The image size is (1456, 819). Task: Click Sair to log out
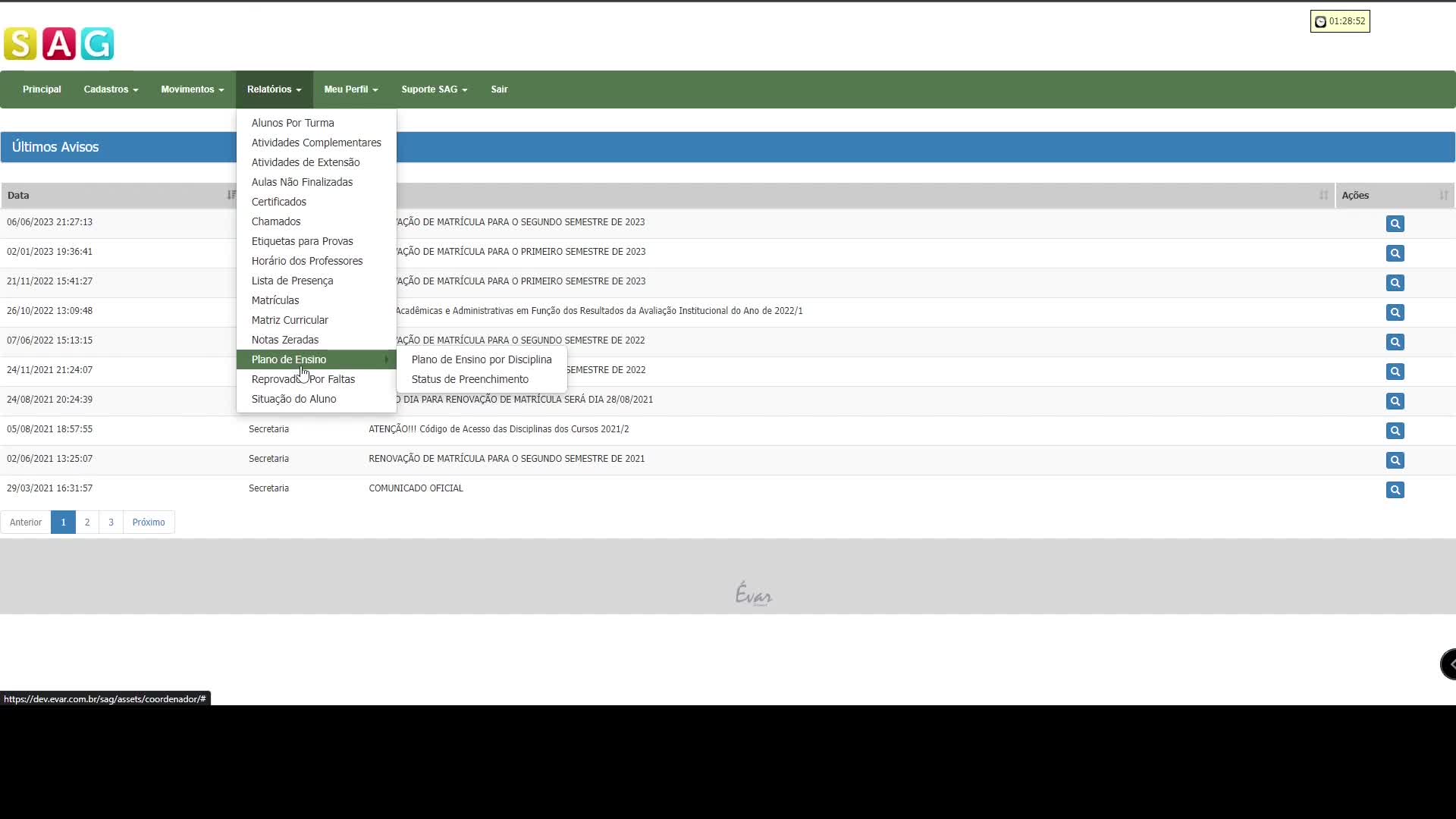tap(499, 89)
